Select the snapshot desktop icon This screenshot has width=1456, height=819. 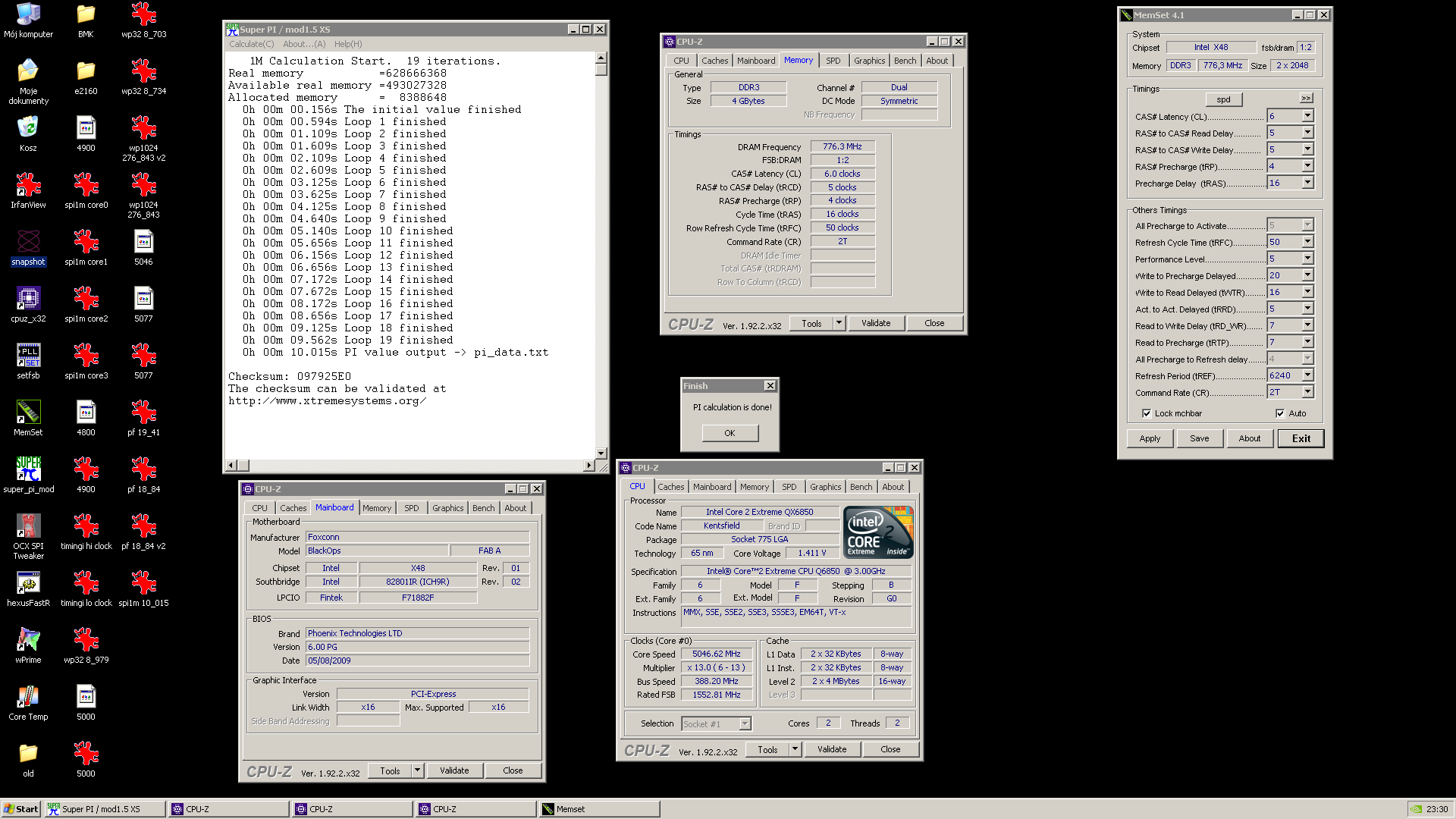tap(28, 247)
